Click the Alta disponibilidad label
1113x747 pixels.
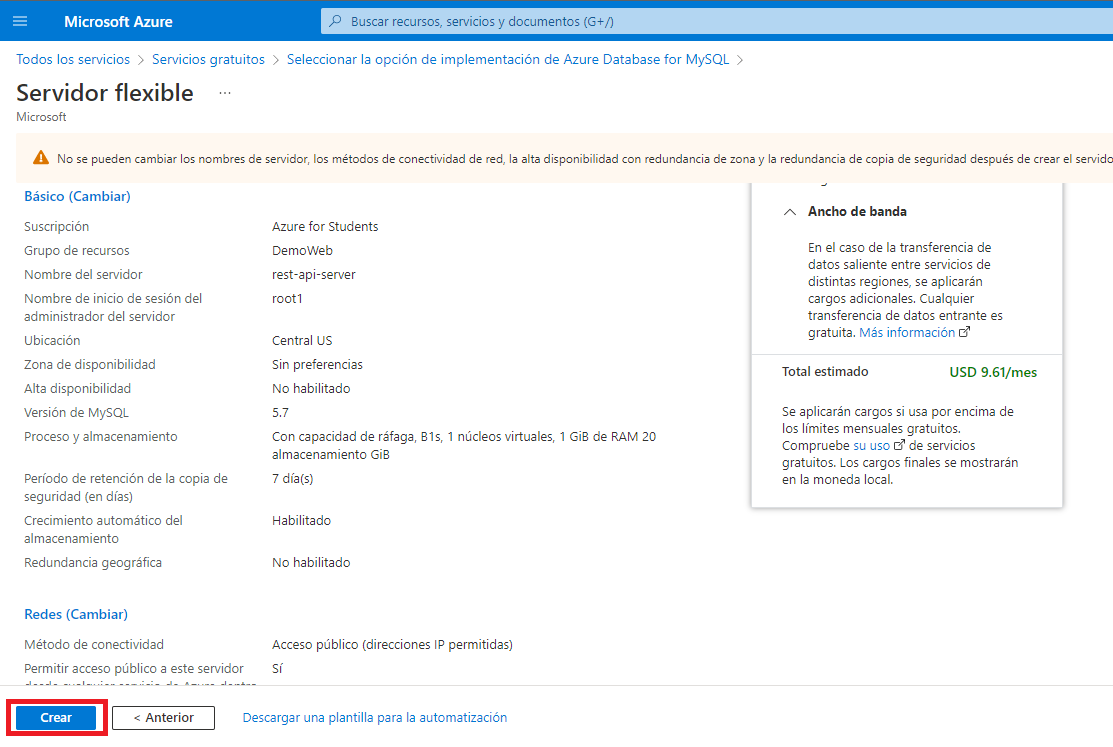[x=77, y=389]
